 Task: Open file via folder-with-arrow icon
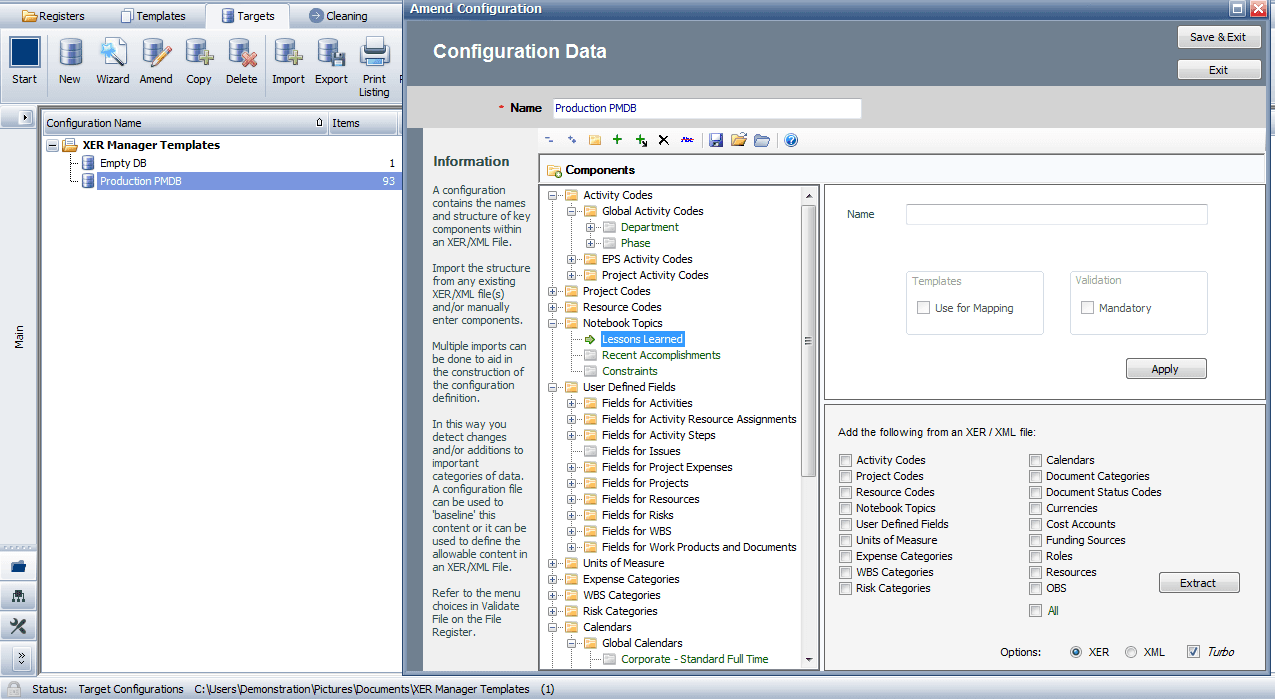click(x=739, y=141)
